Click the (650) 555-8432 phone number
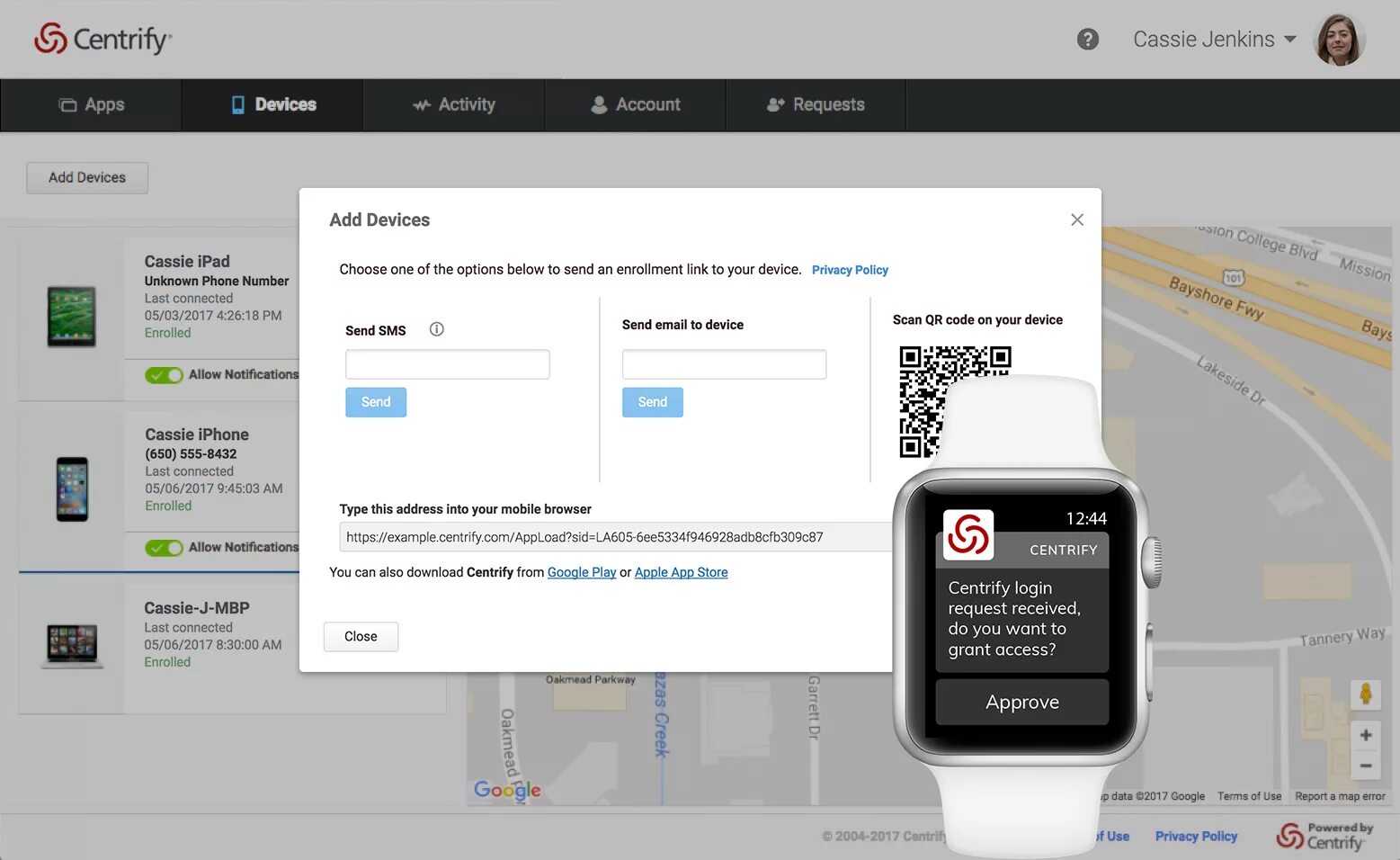Screen dimensions: 1400x860 coord(191,454)
